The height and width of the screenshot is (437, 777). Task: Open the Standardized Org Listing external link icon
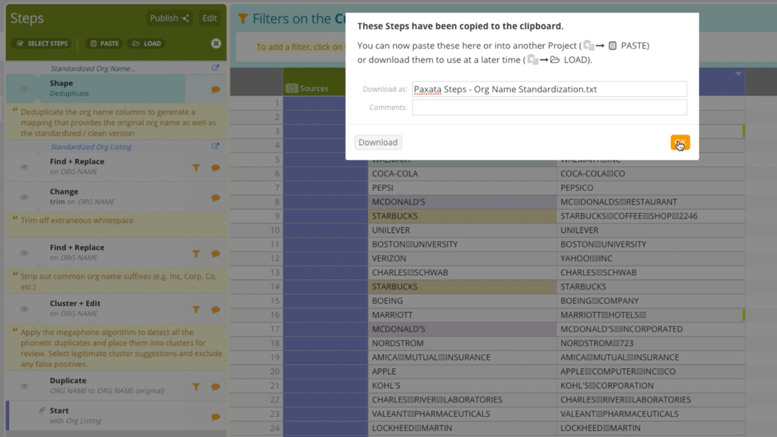pyautogui.click(x=215, y=146)
